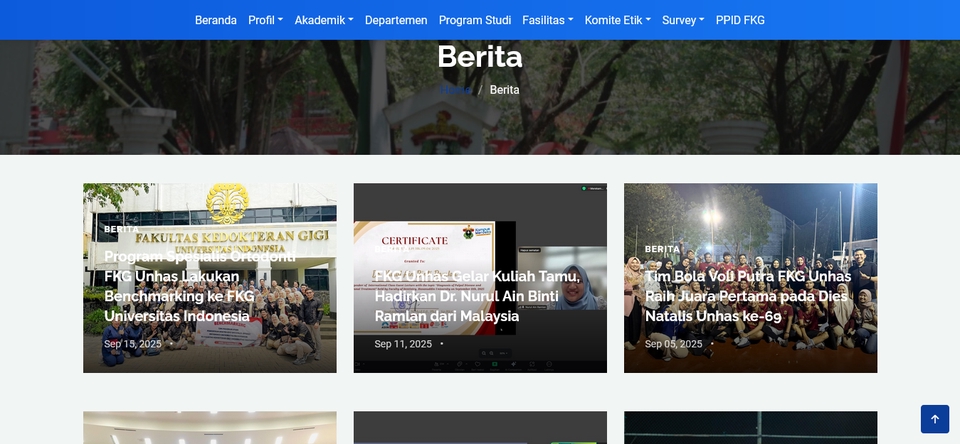Open the PPID FKG menu item
The height and width of the screenshot is (444, 960).
click(x=740, y=20)
